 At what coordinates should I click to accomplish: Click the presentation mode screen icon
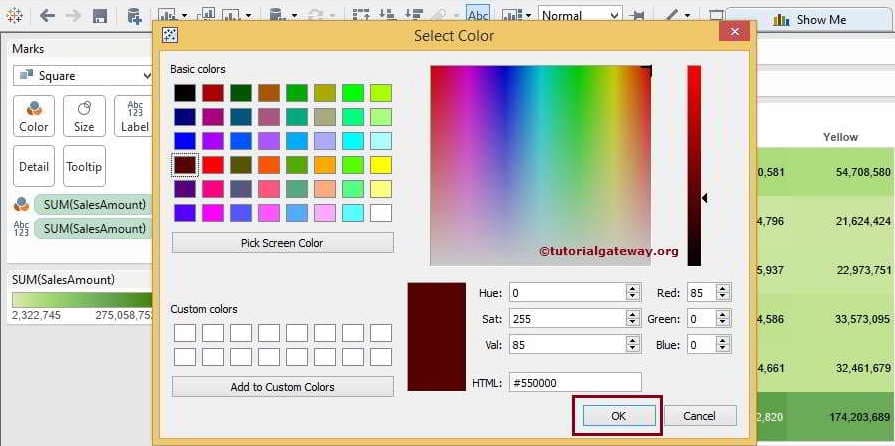coord(716,15)
